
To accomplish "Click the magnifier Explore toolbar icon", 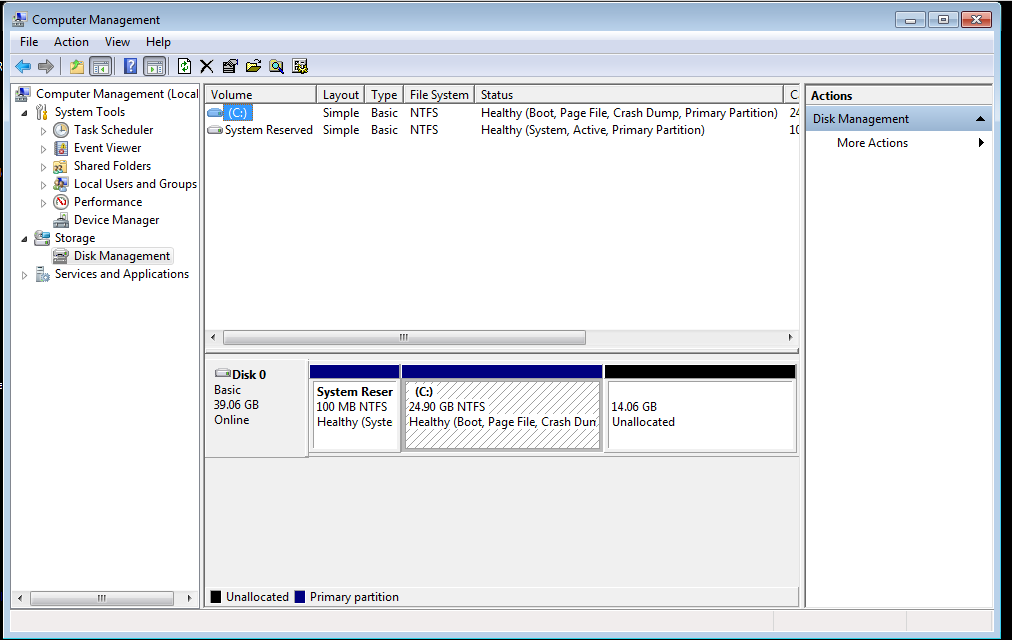I will [x=277, y=66].
